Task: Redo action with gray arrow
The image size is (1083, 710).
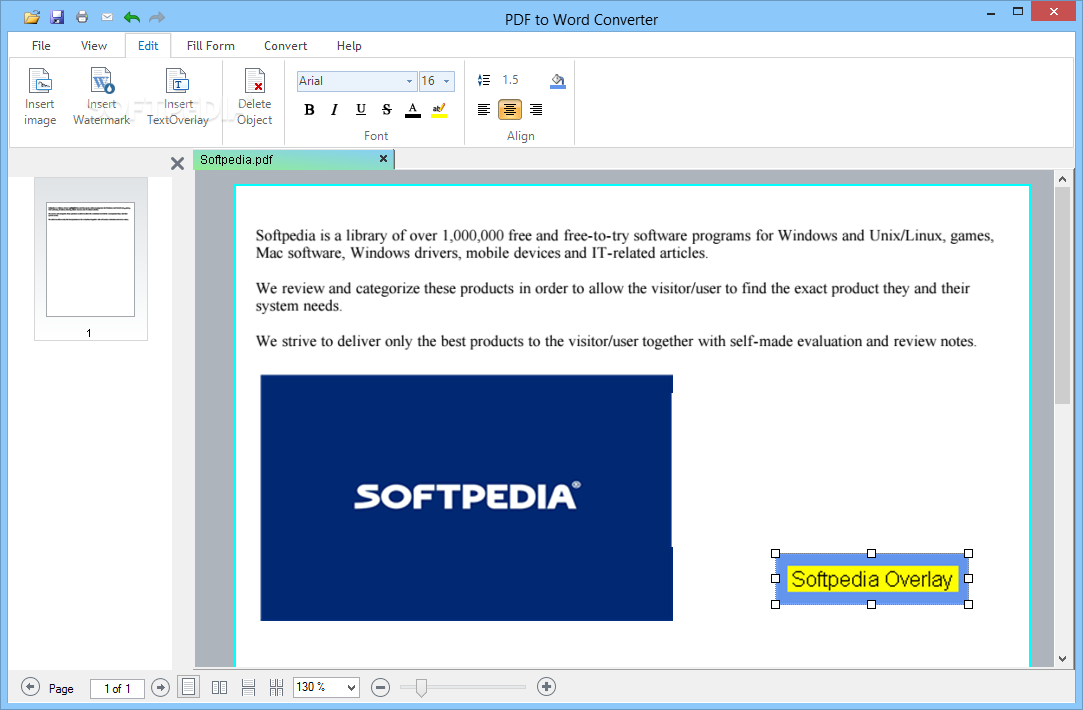Action: (157, 17)
